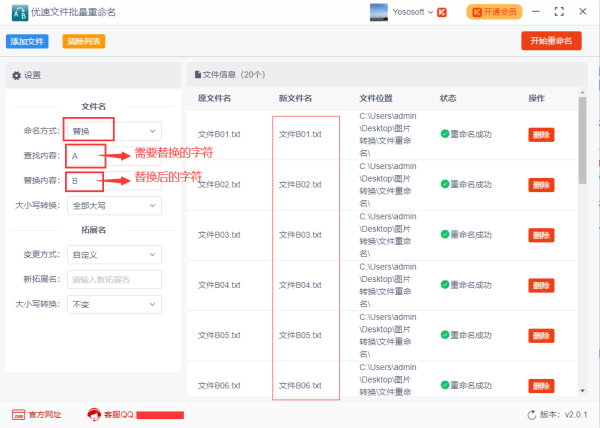Screen dimensions: 600x428
Task: Click the 替换内容 replace text field
Action: tap(112, 181)
